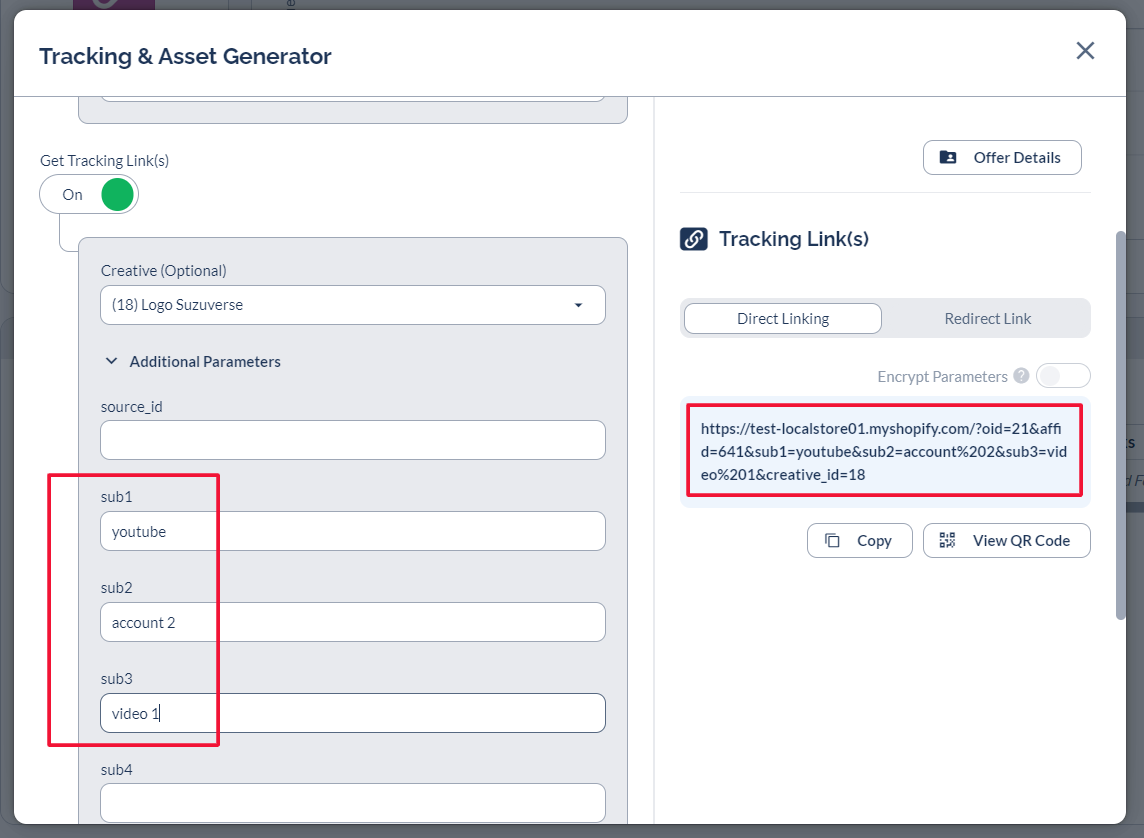Viewport: 1144px width, 838px height.
Task: Click the Creative dropdown caret arrow
Action: 578,305
